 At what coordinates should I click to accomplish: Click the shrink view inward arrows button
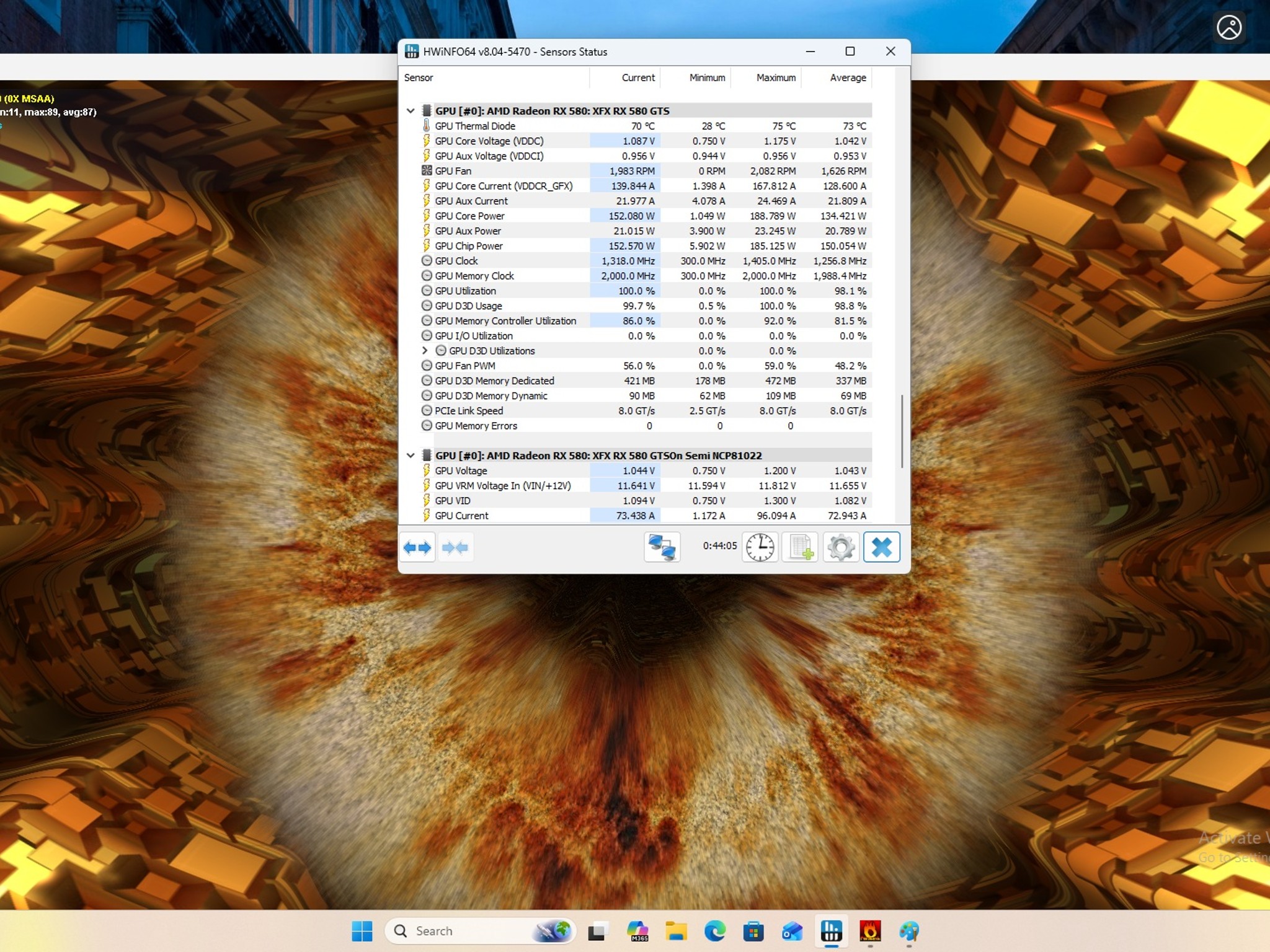coord(455,547)
